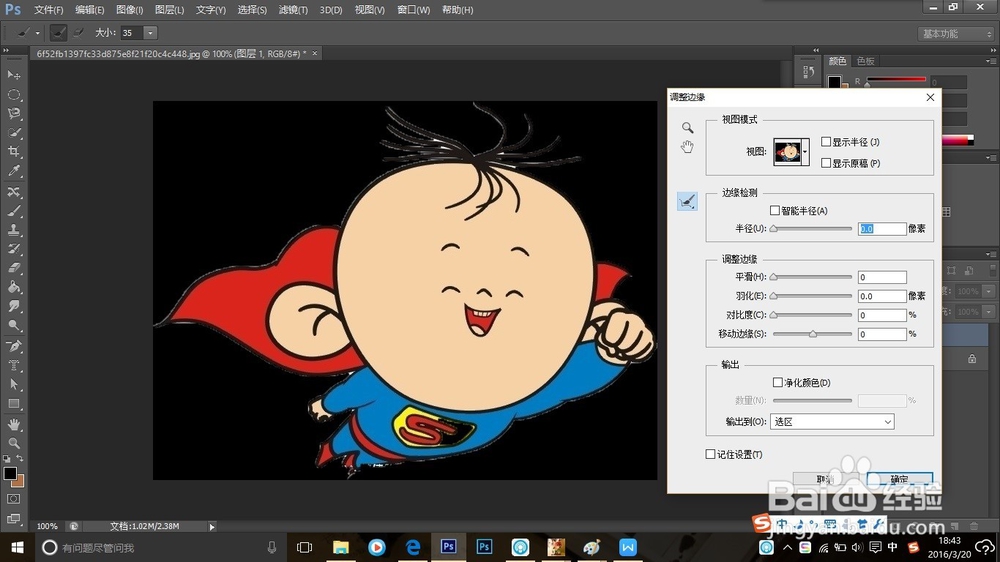Select the Paint Bucket tool
1000x562 pixels.
coord(13,287)
